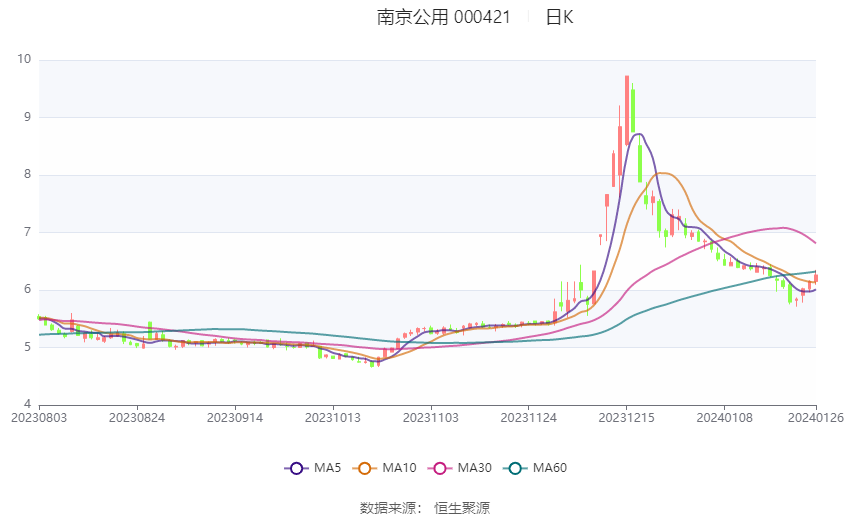Click the y-axis value 4
The image size is (850, 516).
(x=28, y=404)
